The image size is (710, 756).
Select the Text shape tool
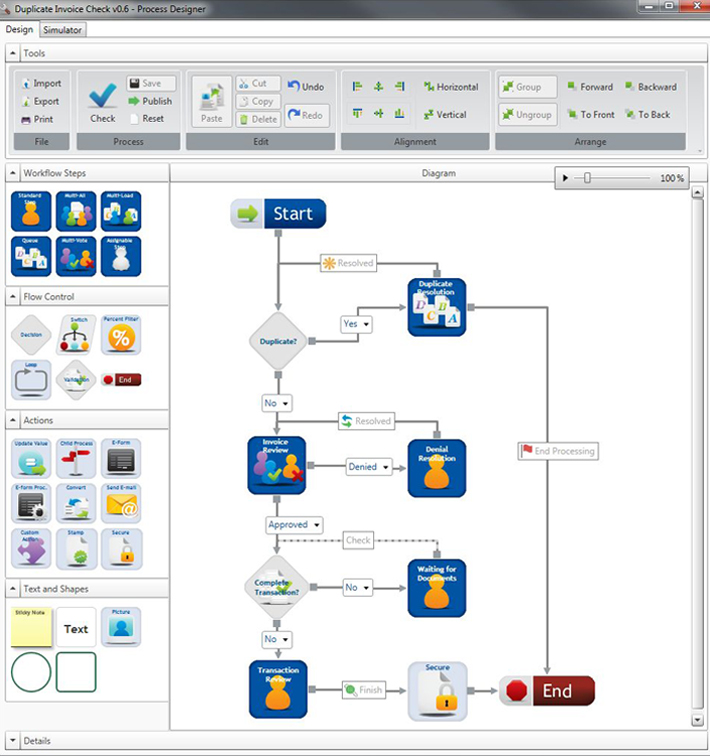[76, 627]
